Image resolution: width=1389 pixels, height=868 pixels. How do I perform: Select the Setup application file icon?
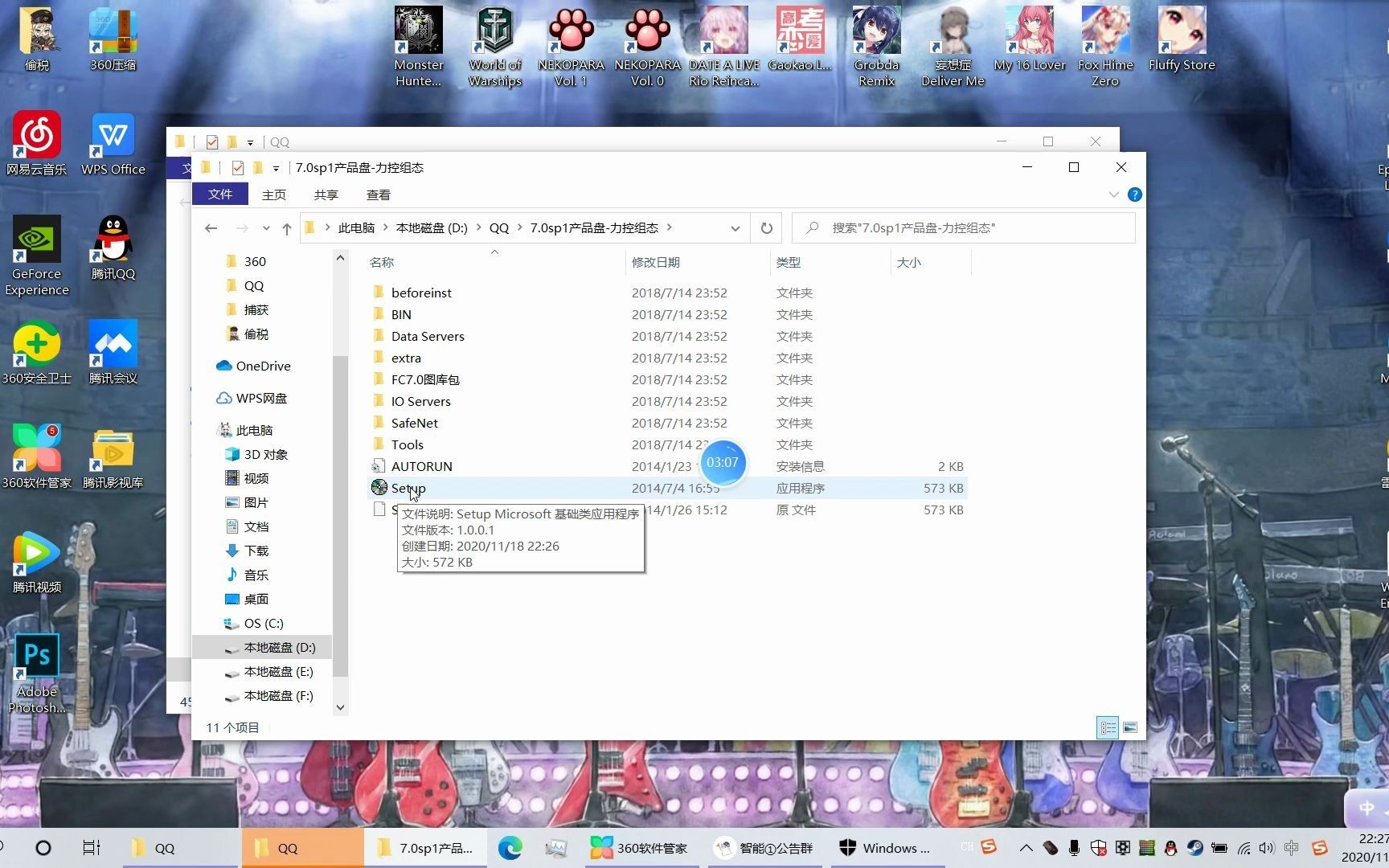tap(379, 487)
